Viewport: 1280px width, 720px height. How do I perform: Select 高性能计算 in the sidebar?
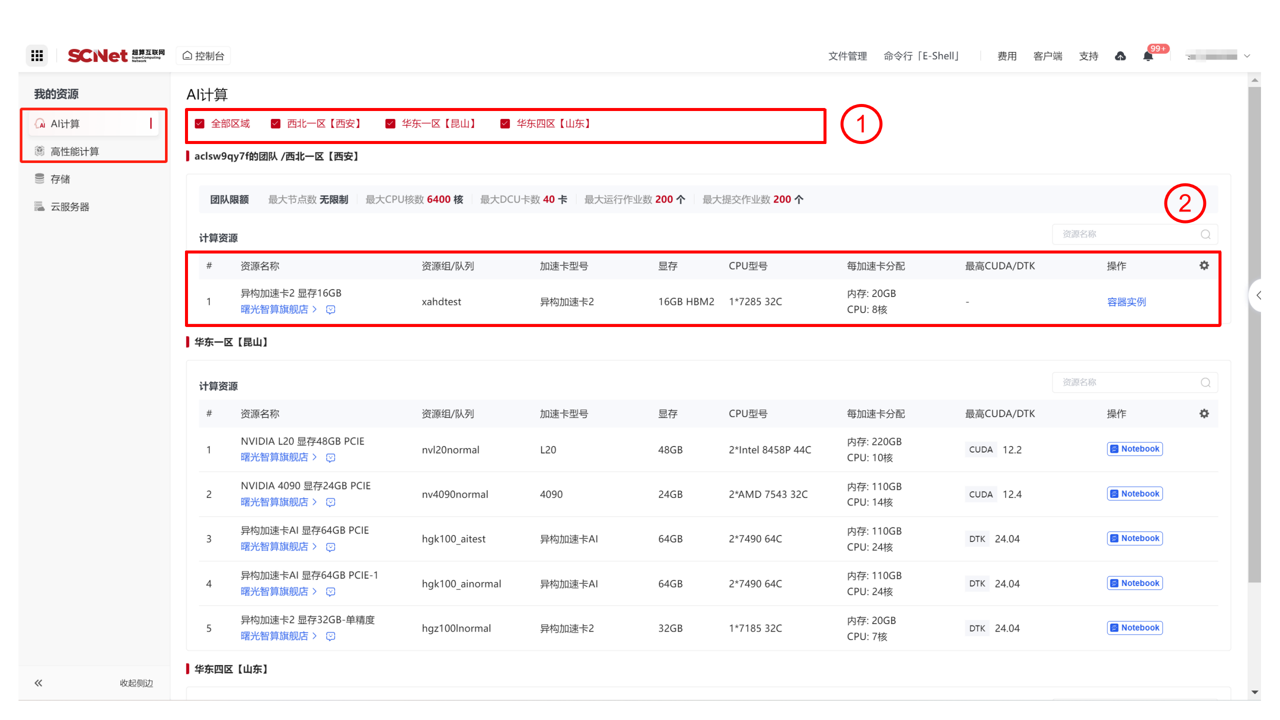point(75,152)
